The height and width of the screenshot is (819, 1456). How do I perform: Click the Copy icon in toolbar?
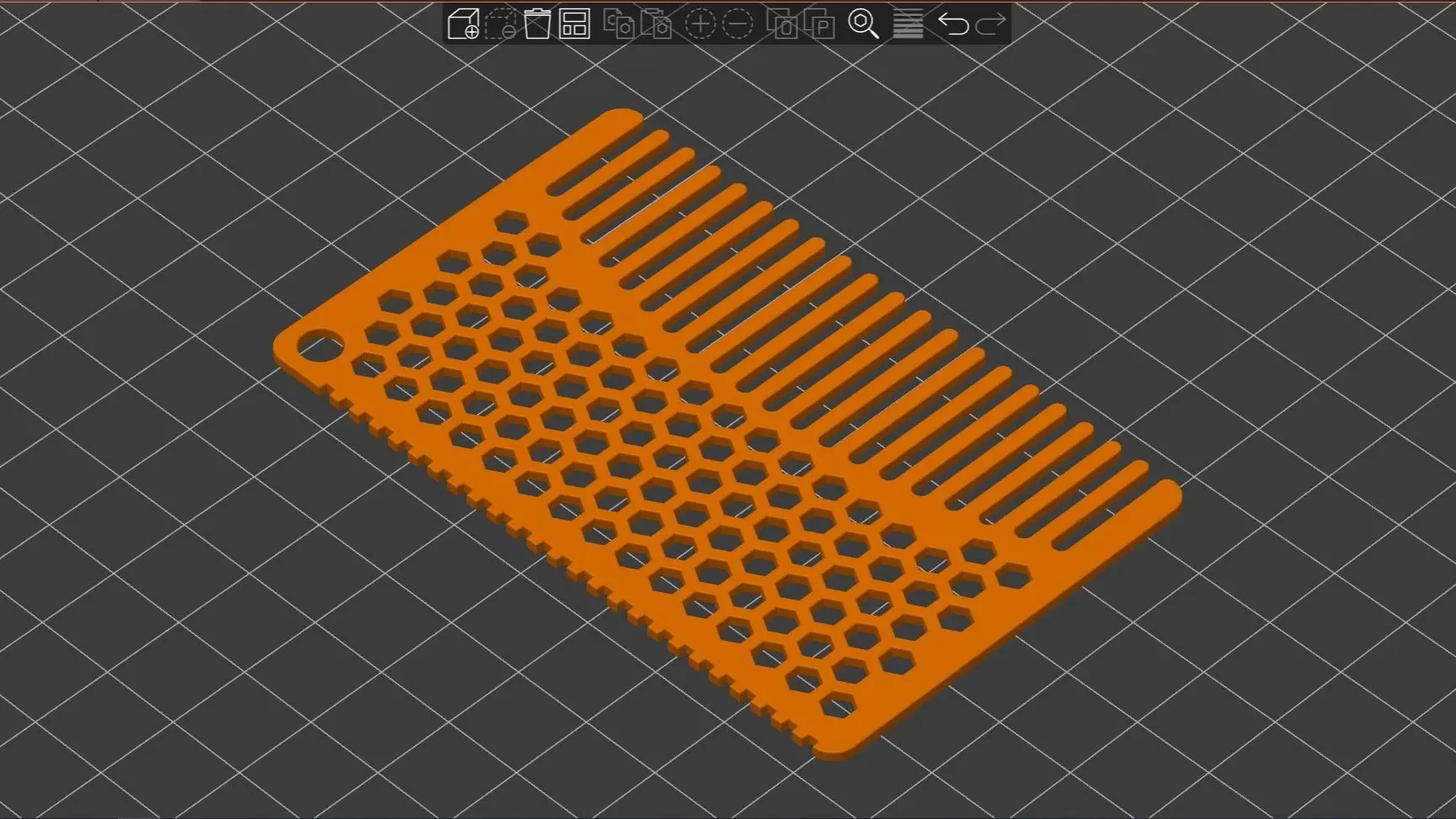coord(620,24)
